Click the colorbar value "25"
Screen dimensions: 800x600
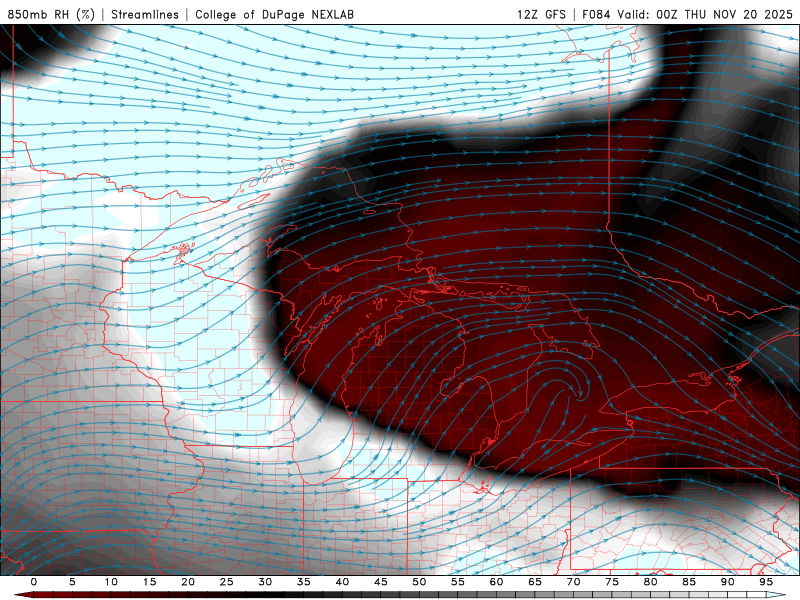227,582
